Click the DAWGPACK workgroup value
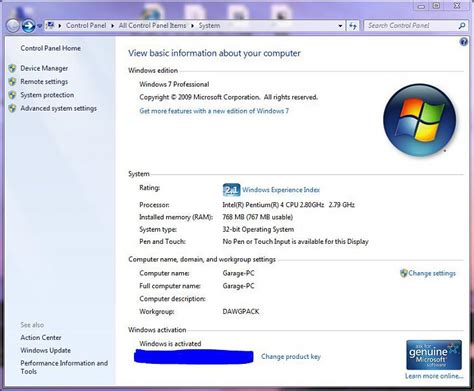 [241, 312]
